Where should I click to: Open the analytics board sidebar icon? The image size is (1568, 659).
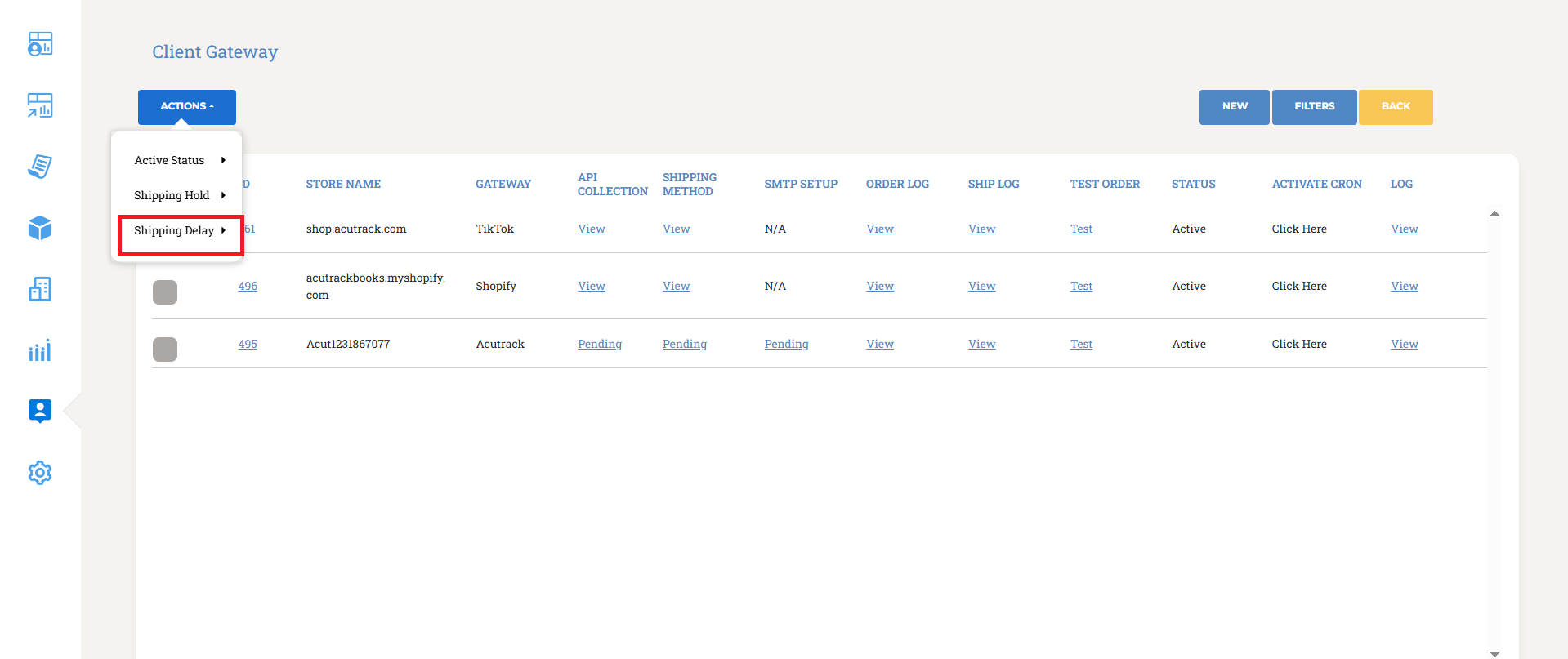click(40, 105)
